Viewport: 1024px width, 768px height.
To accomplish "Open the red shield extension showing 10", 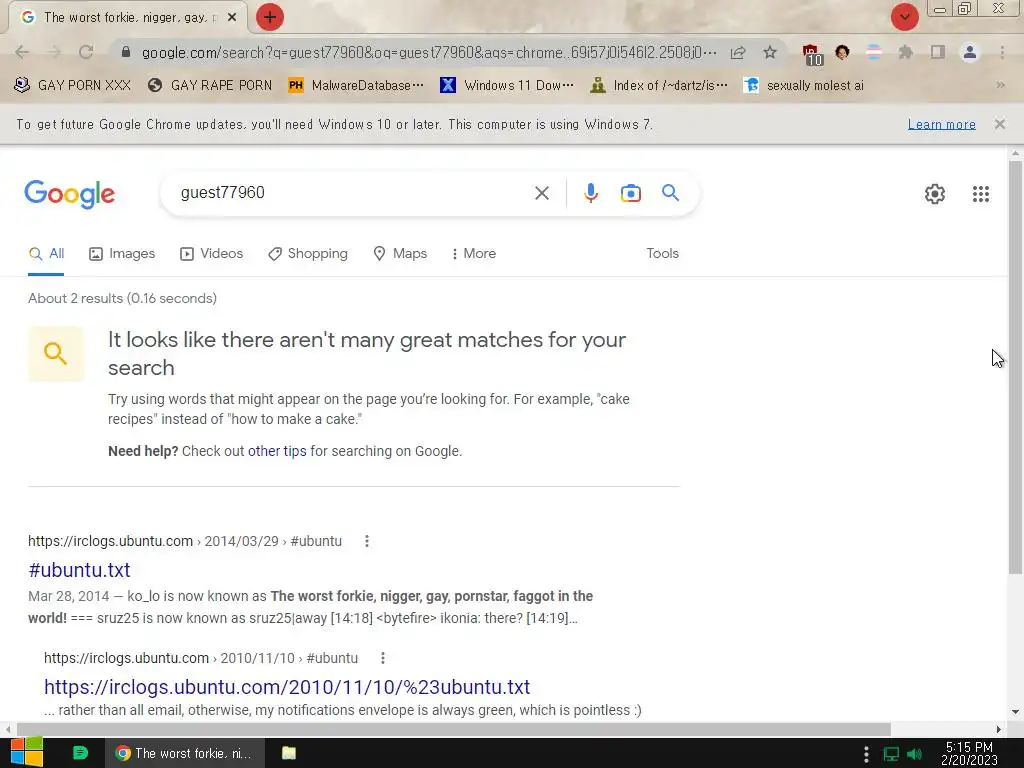I will (812, 54).
